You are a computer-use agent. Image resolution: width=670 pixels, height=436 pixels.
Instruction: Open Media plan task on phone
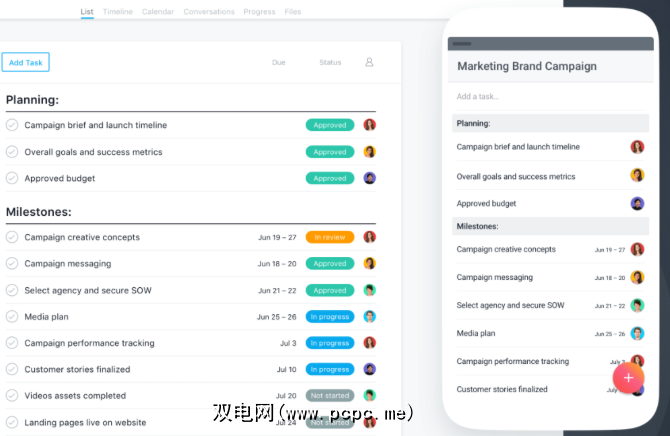pos(476,333)
